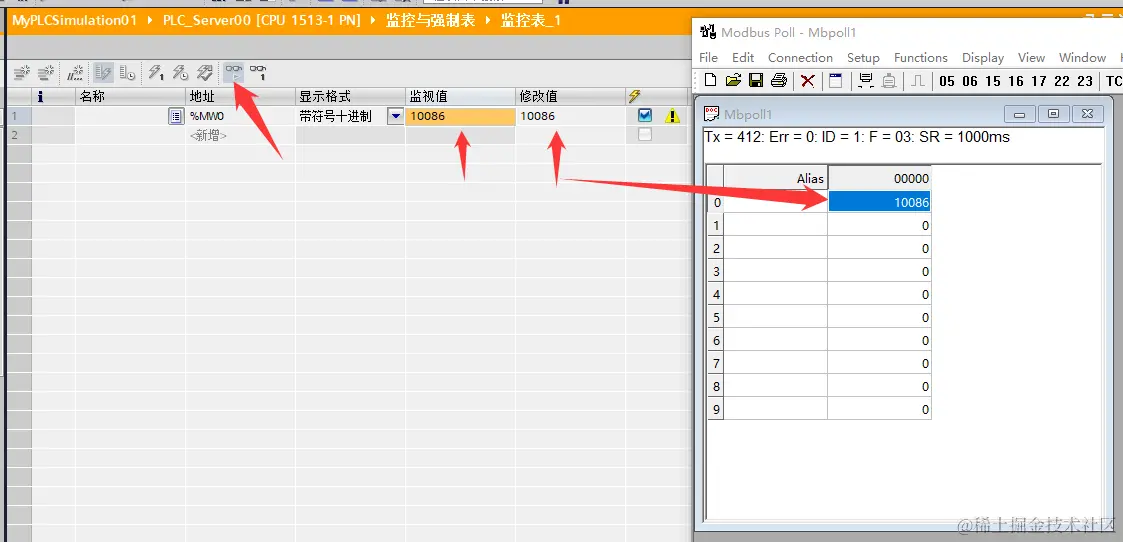Screen dimensions: 1123x542
Task: Open the Window menu in Modbus Poll
Action: [1082, 57]
